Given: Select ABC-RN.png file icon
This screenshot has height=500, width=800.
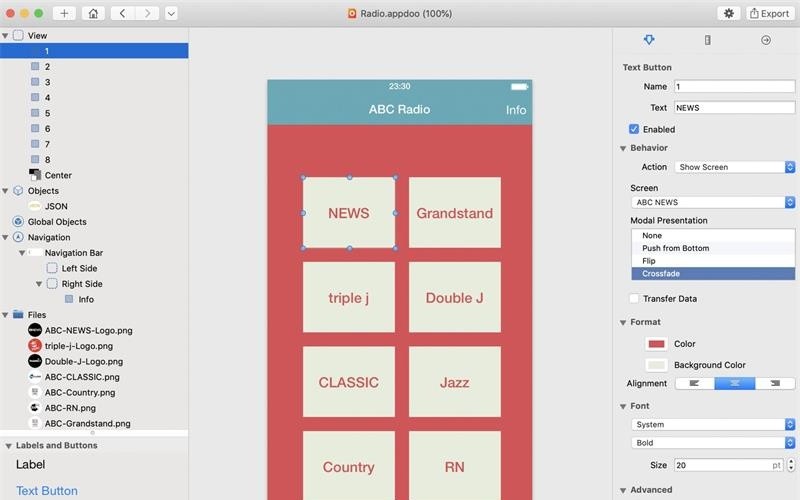Looking at the screenshot, I should (x=35, y=408).
